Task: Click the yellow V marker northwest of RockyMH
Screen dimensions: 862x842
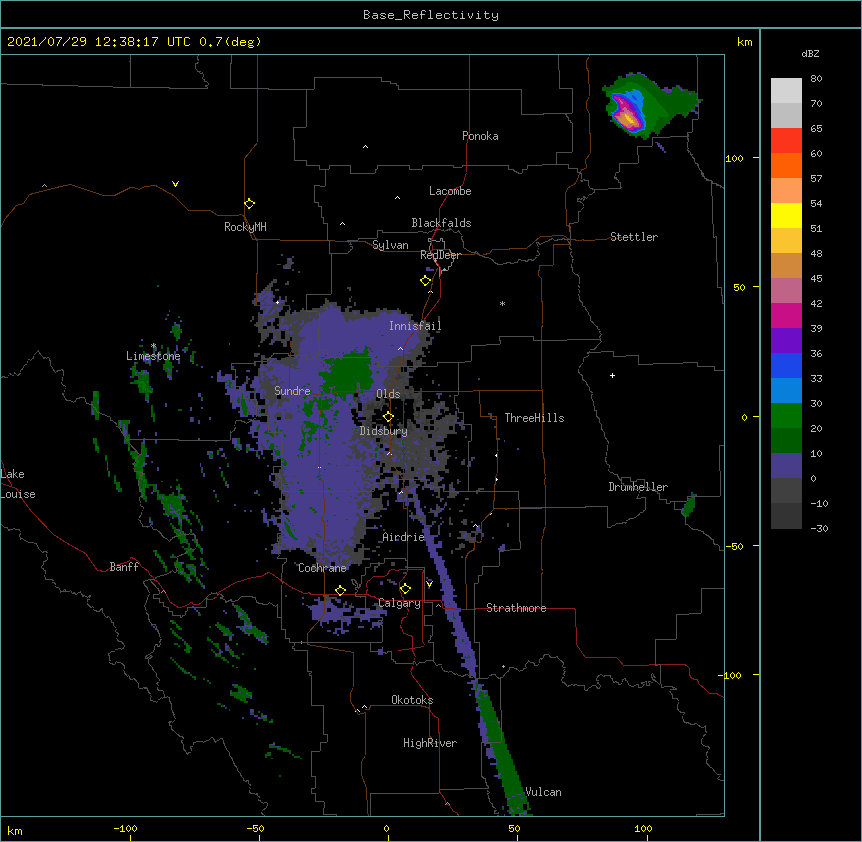Action: 175,184
